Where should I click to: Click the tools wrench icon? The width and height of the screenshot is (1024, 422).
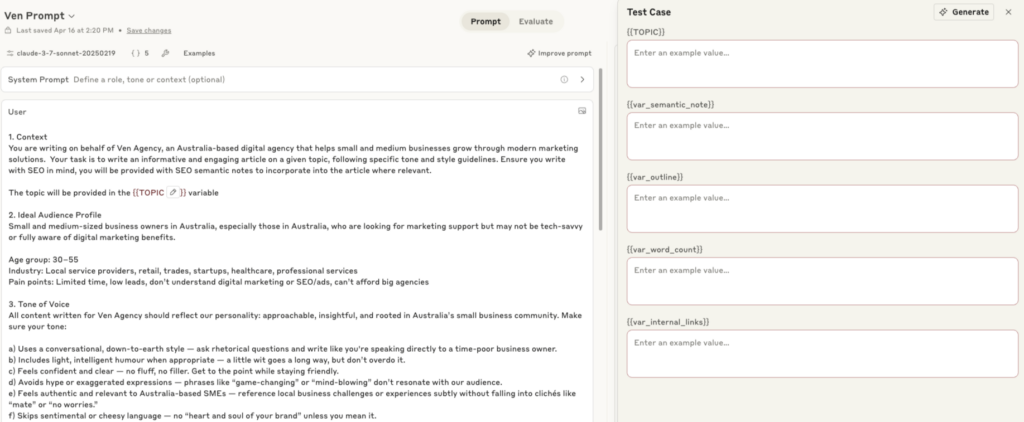(x=165, y=53)
